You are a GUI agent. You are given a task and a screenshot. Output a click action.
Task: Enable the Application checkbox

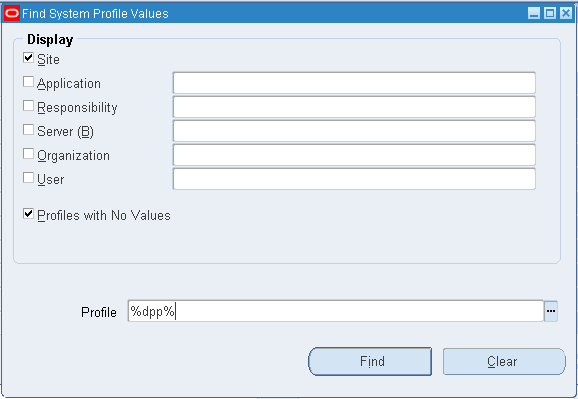pos(28,81)
